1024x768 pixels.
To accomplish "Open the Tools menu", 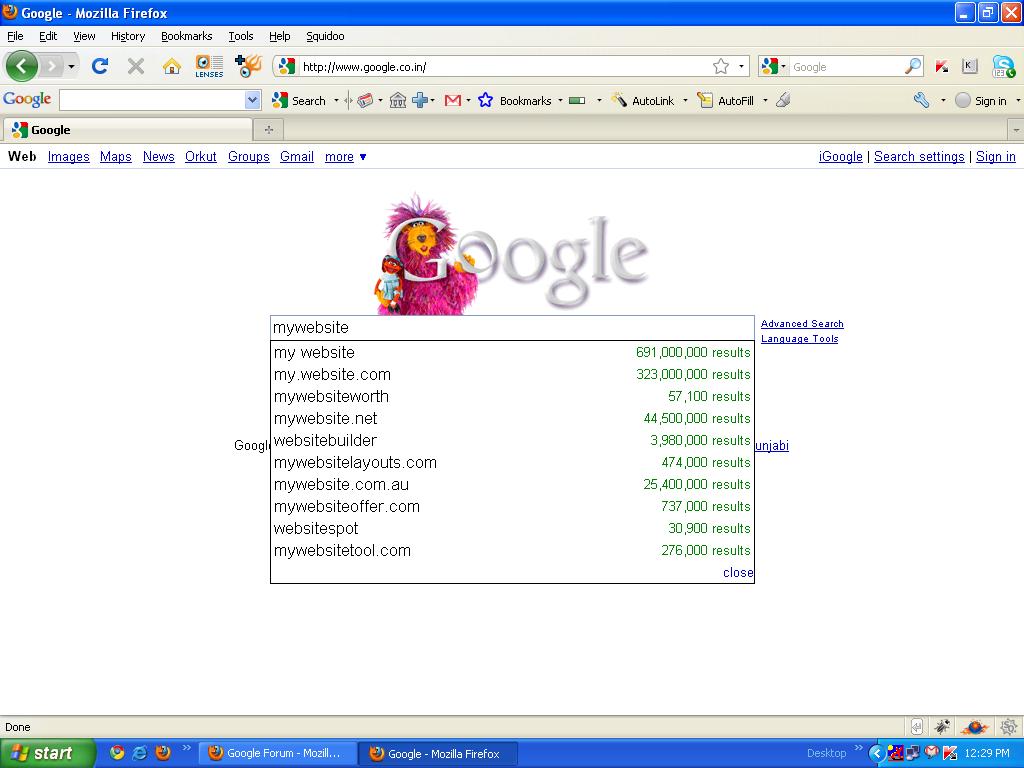I will click(x=240, y=37).
